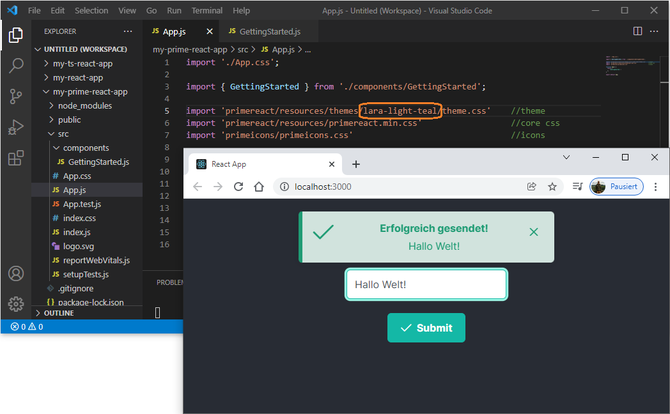Image resolution: width=670 pixels, height=414 pixels.
Task: Open the Accounts icon in activity bar
Action: click(16, 274)
